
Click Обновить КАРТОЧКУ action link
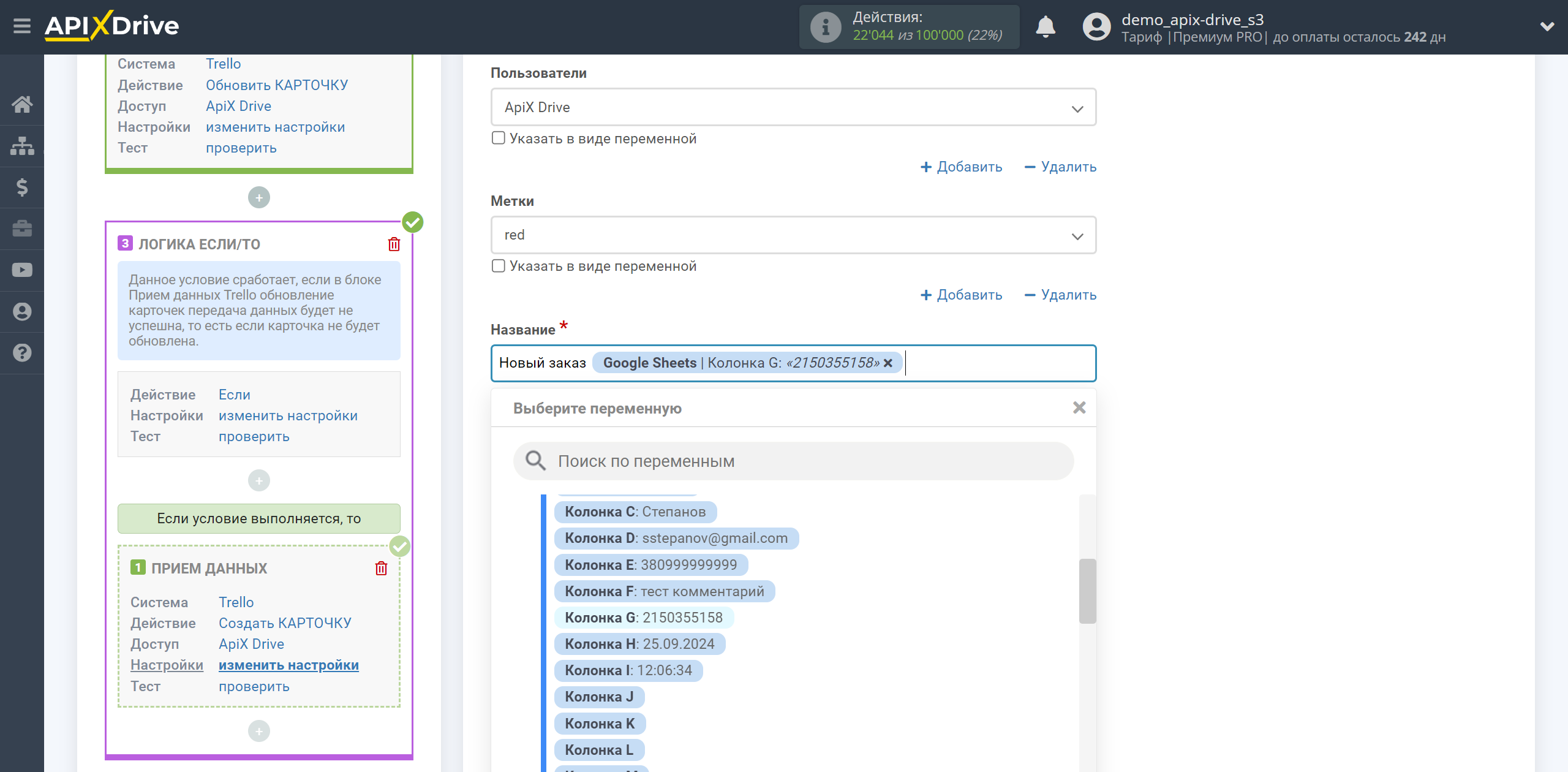pyautogui.click(x=277, y=85)
